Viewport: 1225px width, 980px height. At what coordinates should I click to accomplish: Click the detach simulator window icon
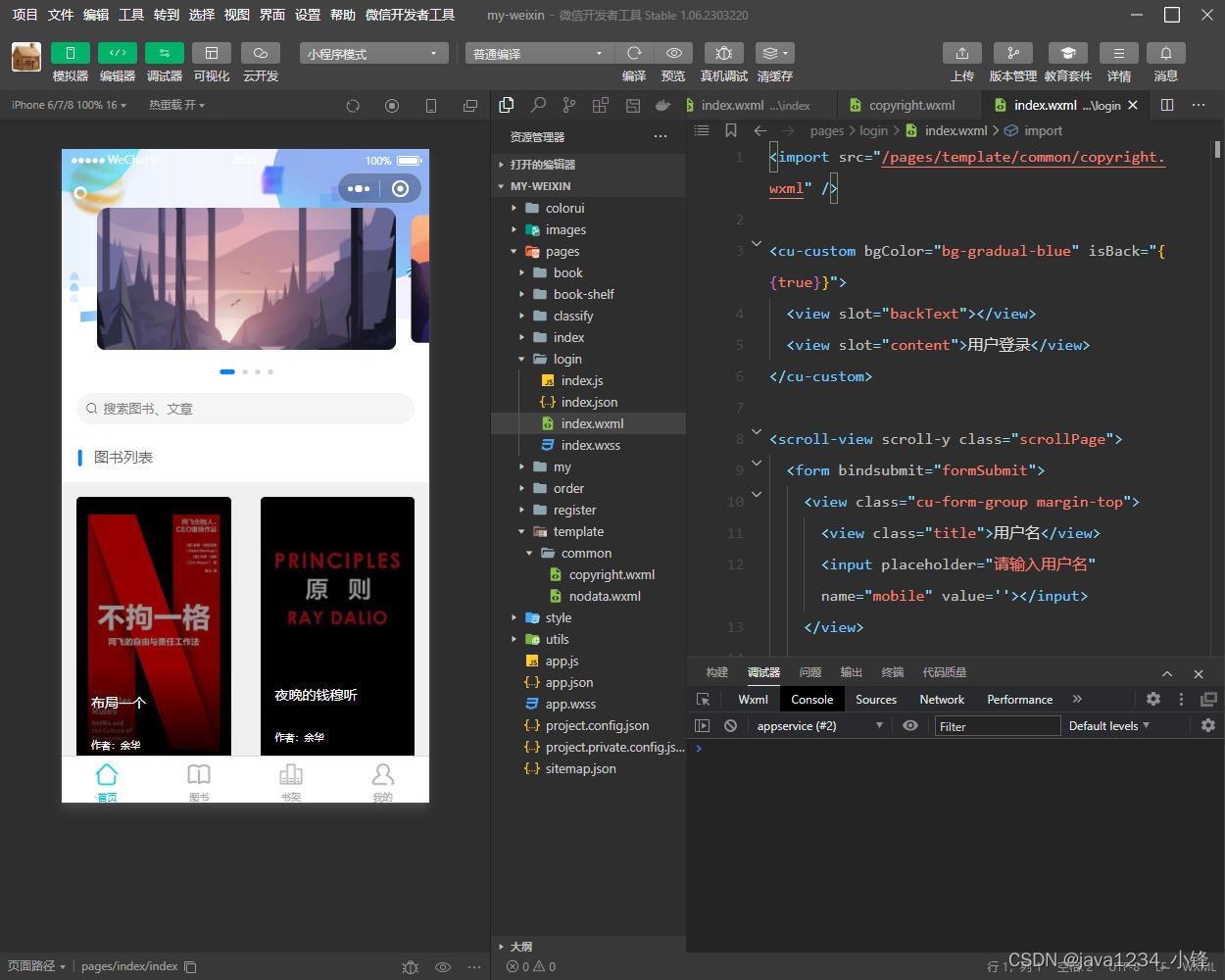[470, 105]
